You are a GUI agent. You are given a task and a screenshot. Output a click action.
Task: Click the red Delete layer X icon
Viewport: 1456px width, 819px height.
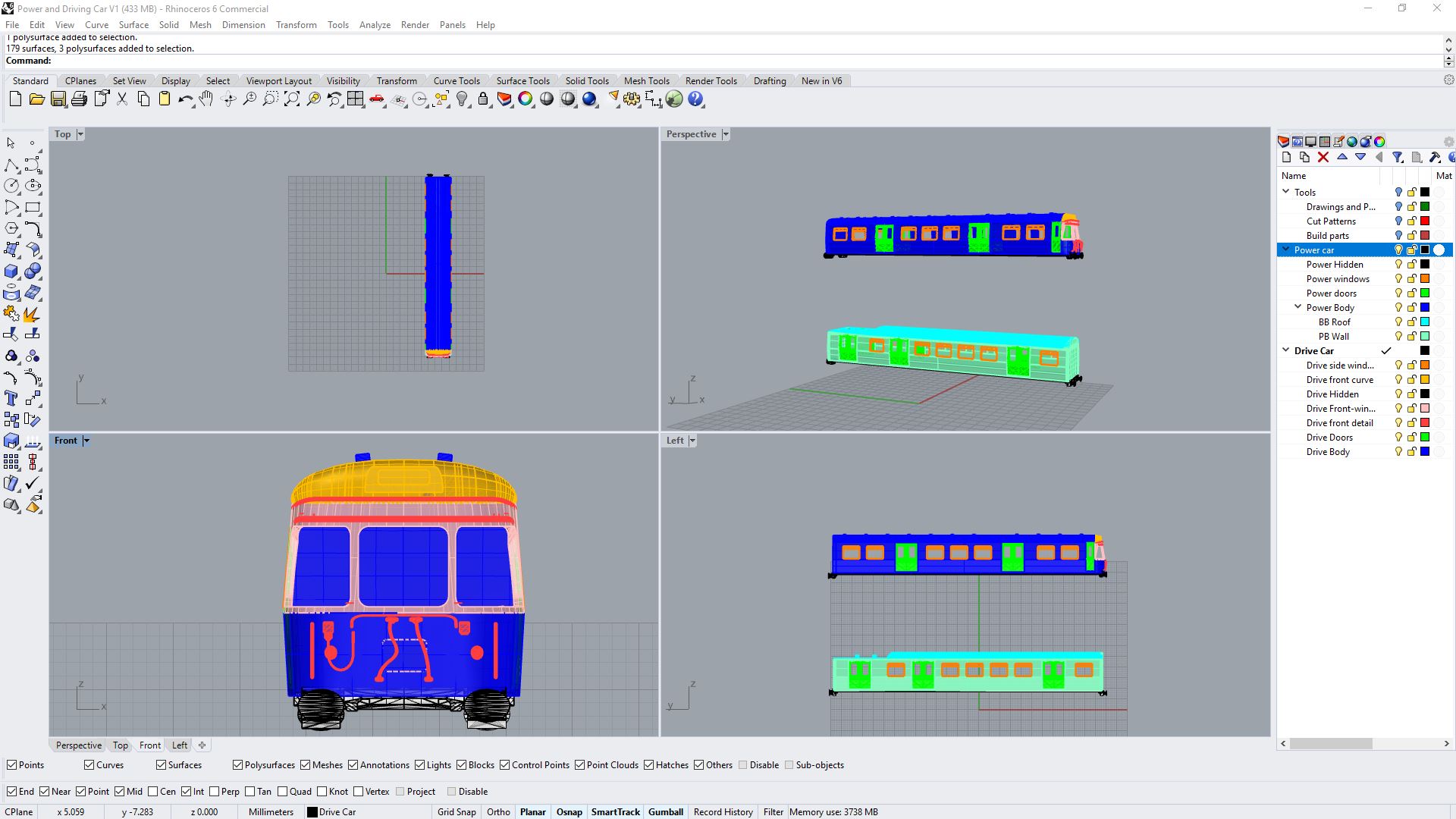[x=1323, y=158]
